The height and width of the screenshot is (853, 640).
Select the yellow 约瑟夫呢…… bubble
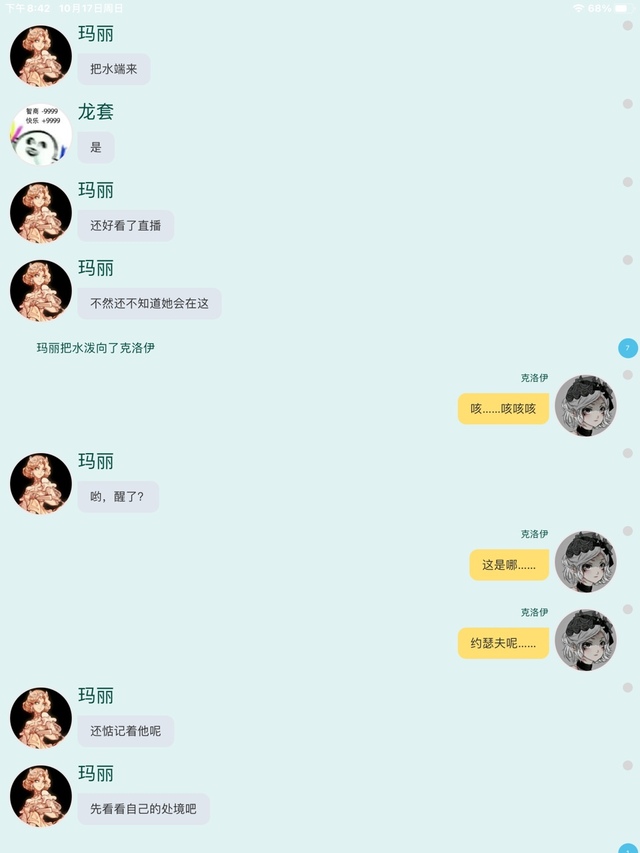tap(503, 644)
